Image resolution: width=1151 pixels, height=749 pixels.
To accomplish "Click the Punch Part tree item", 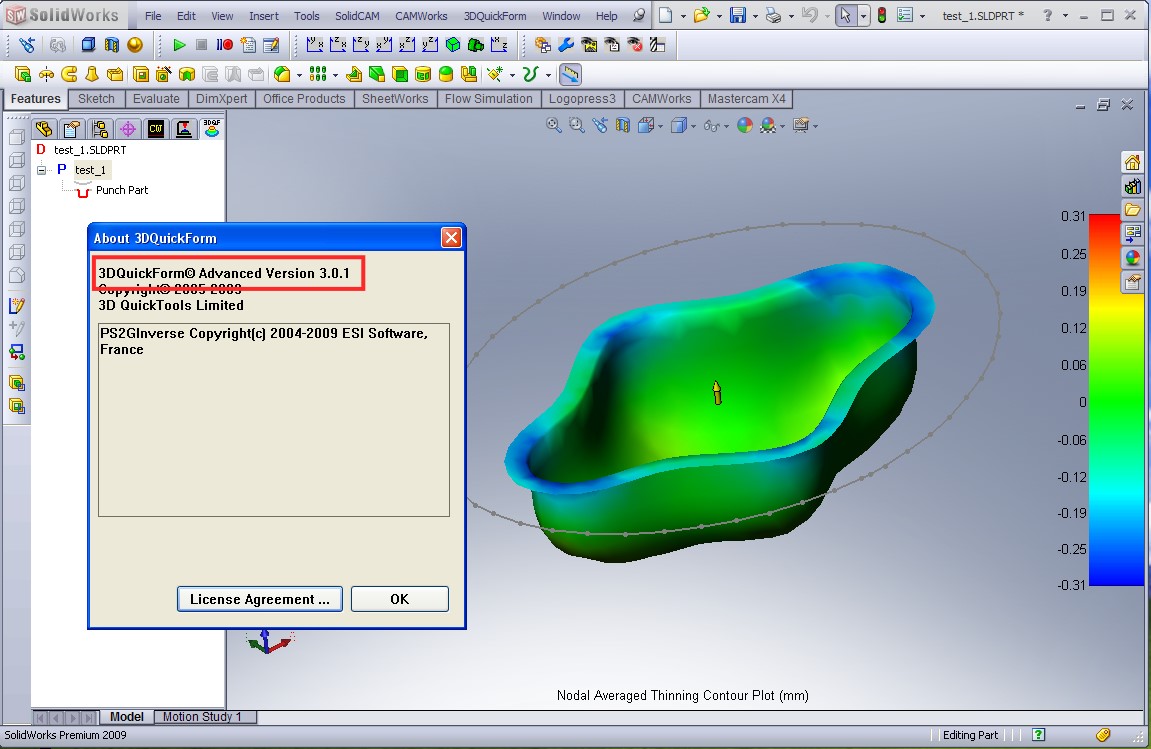I will [x=122, y=190].
